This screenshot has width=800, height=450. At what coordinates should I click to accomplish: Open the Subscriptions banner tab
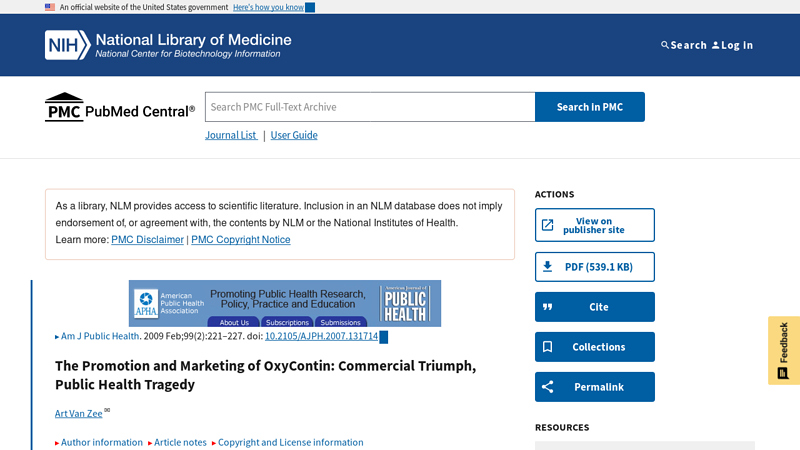[x=287, y=322]
